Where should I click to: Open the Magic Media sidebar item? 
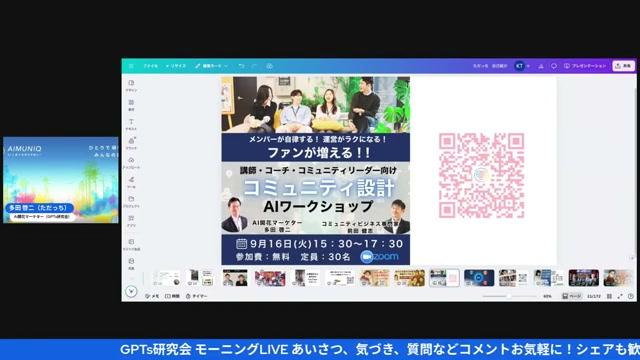(131, 244)
